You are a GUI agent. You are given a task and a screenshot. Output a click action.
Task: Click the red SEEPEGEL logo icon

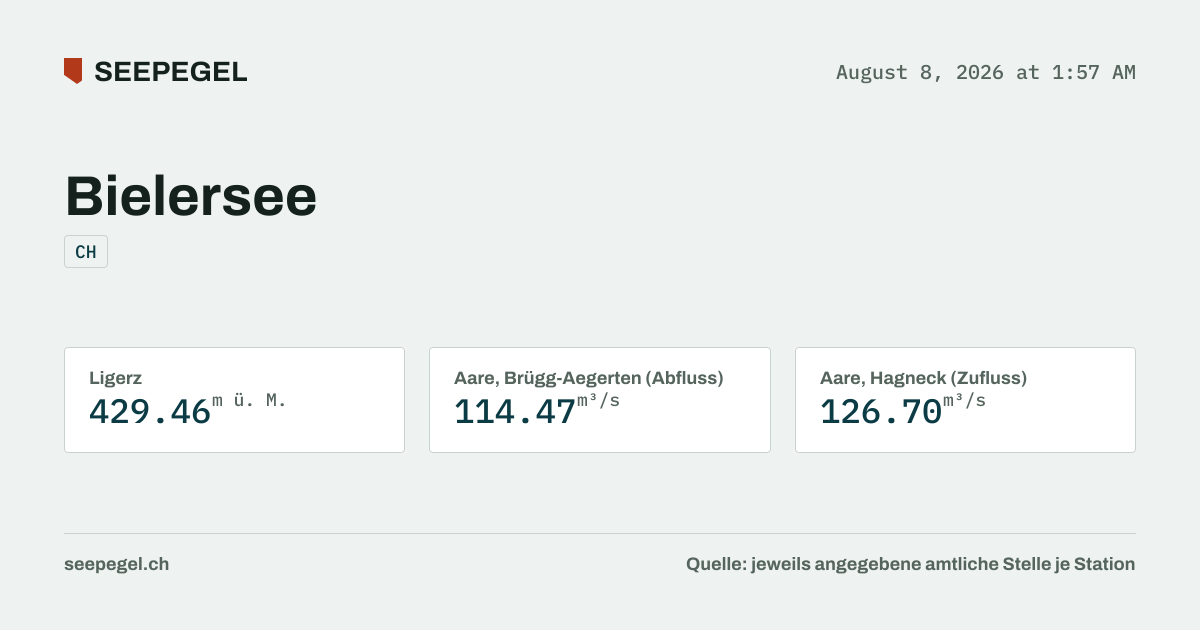click(73, 71)
